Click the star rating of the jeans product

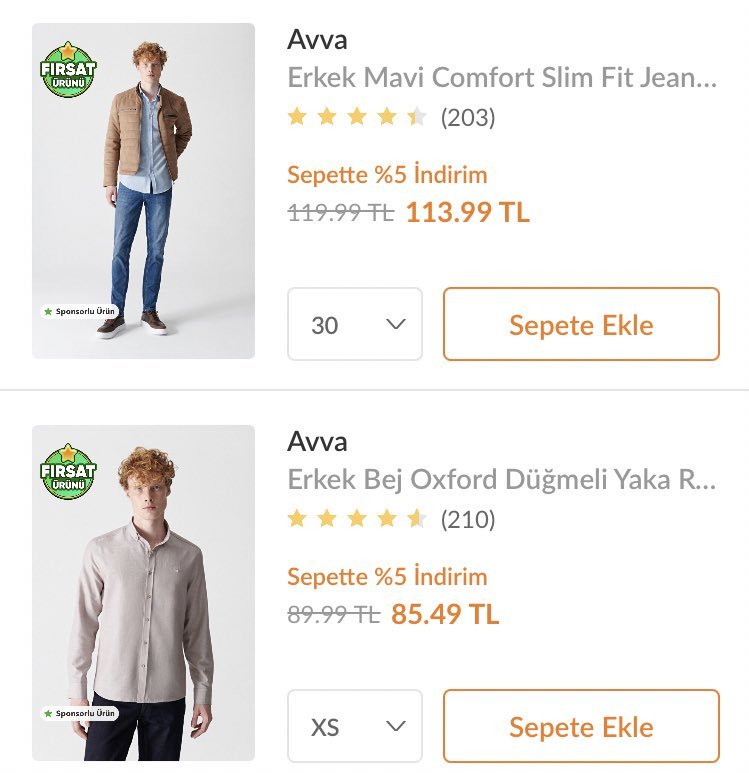[357, 118]
